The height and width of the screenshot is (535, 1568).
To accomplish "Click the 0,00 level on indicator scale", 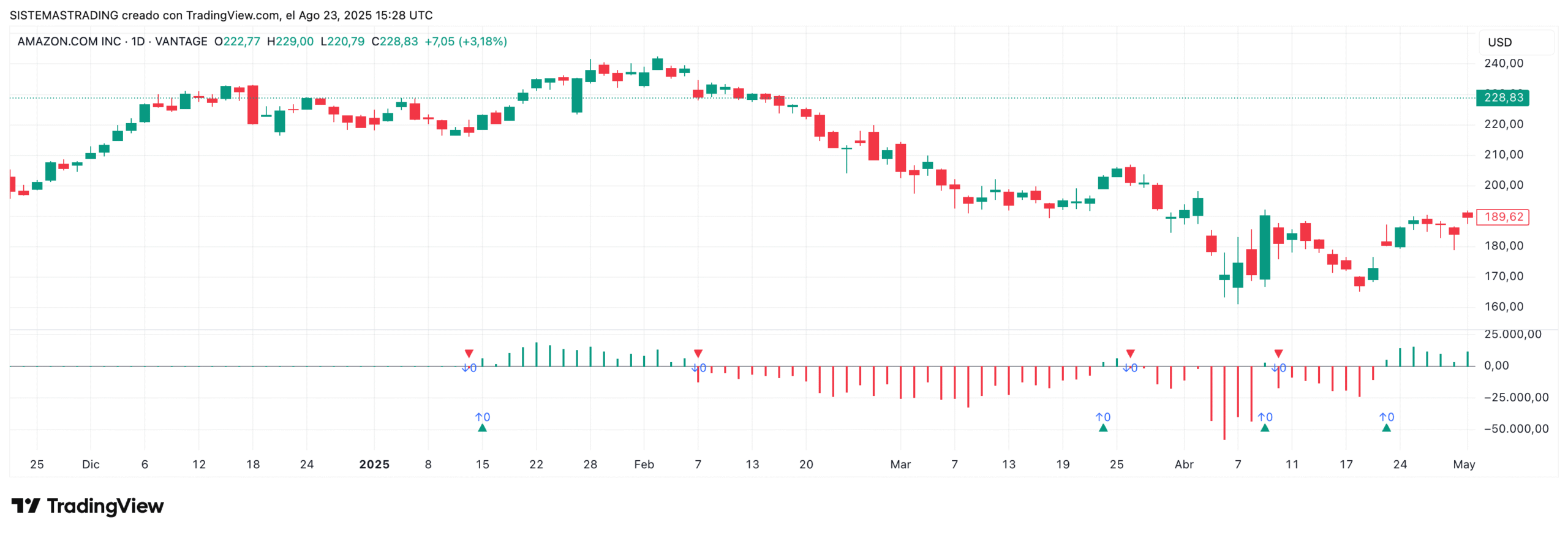I will coord(1496,366).
